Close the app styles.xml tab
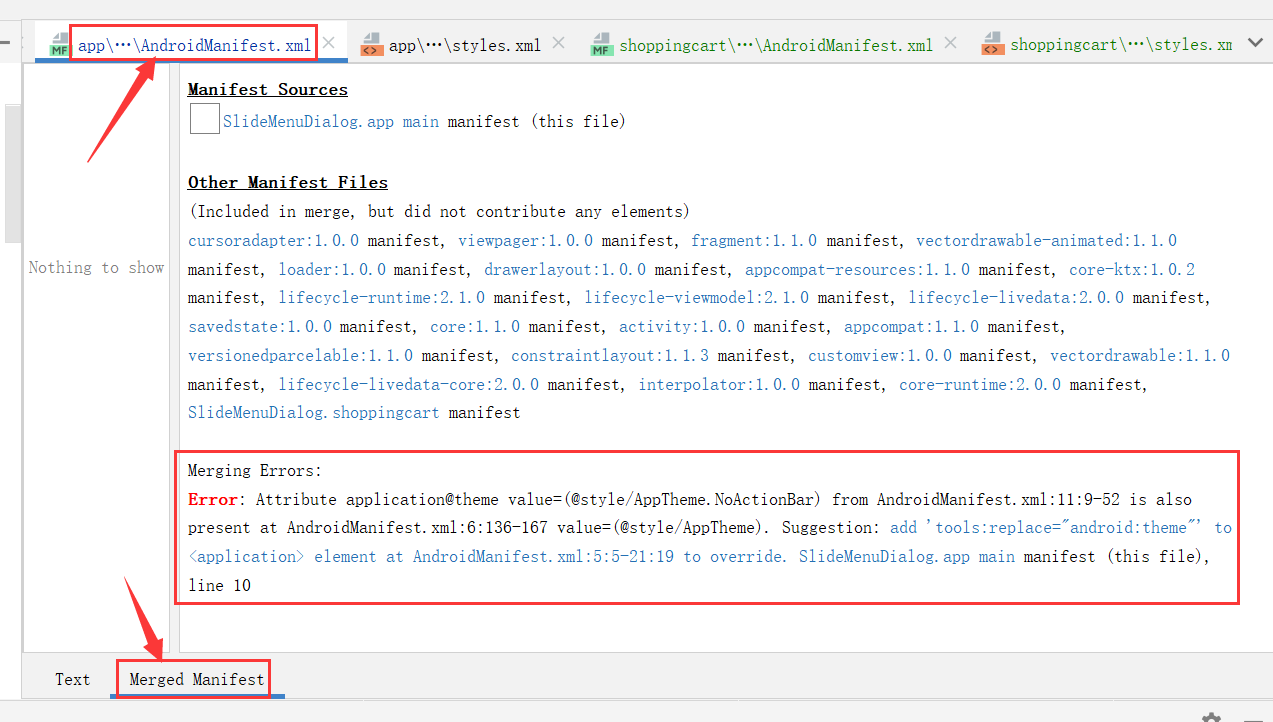This screenshot has height=722, width=1273. [x=558, y=42]
